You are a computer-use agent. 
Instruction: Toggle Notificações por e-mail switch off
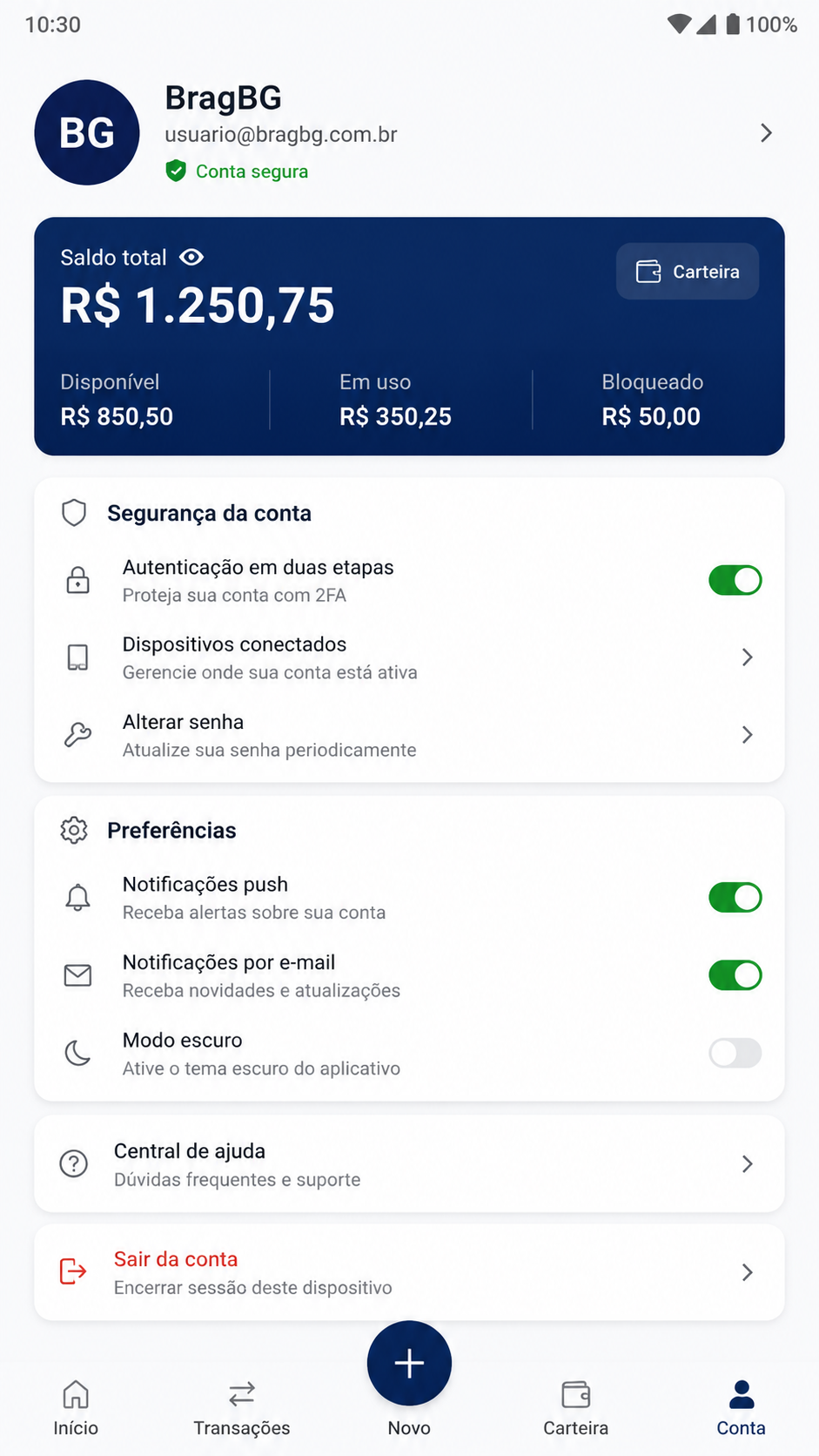pos(735,975)
